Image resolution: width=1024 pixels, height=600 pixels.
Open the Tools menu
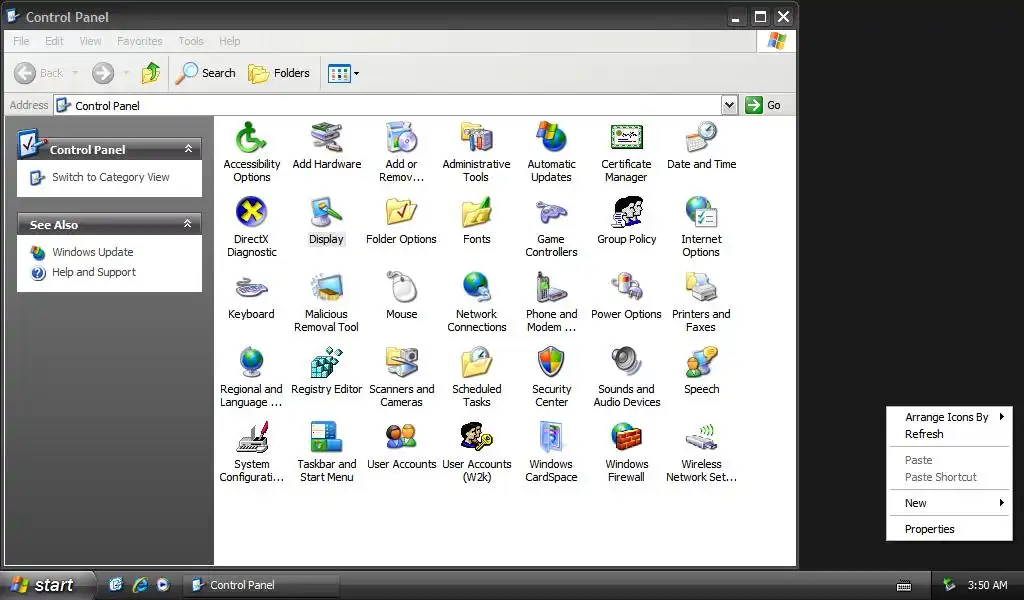(x=191, y=41)
